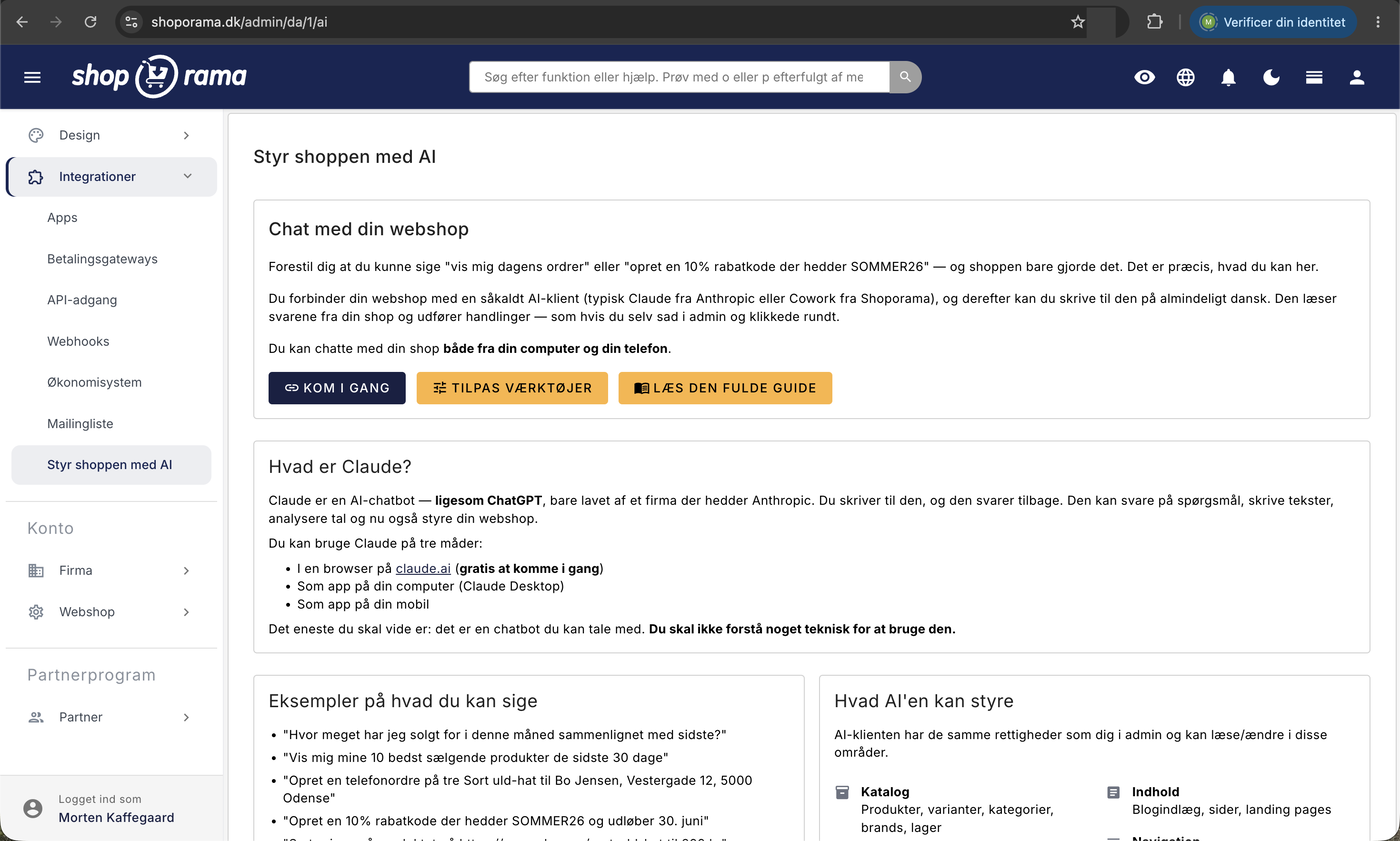Viewport: 1400px width, 841px height.
Task: Click 'Eksempler på hvad du kan sige' heading
Action: [x=403, y=701]
